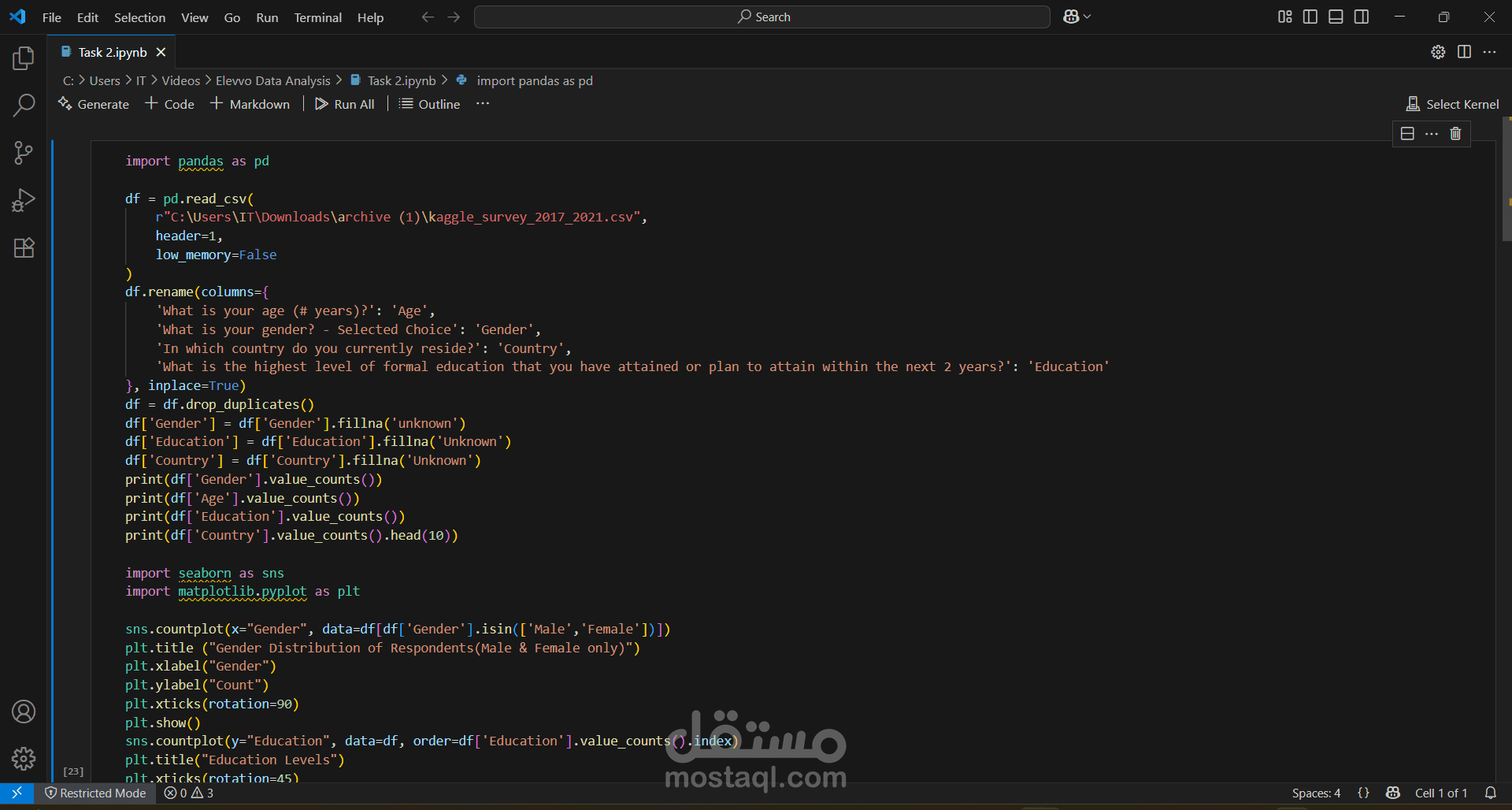
Task: Expand the Users breadcrumb
Action: pos(105,80)
